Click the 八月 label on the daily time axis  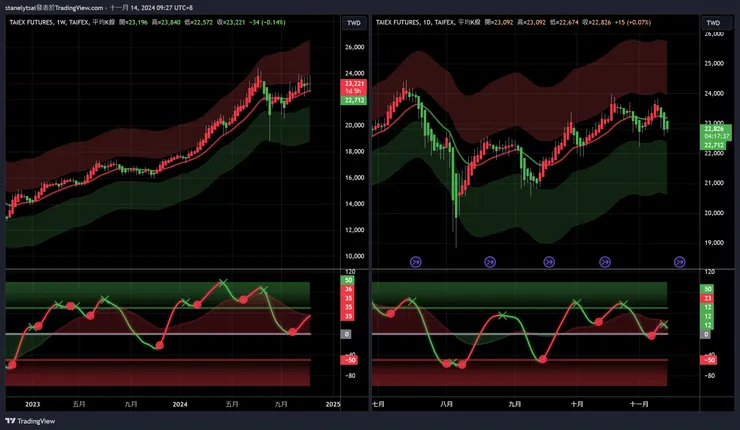coord(446,404)
